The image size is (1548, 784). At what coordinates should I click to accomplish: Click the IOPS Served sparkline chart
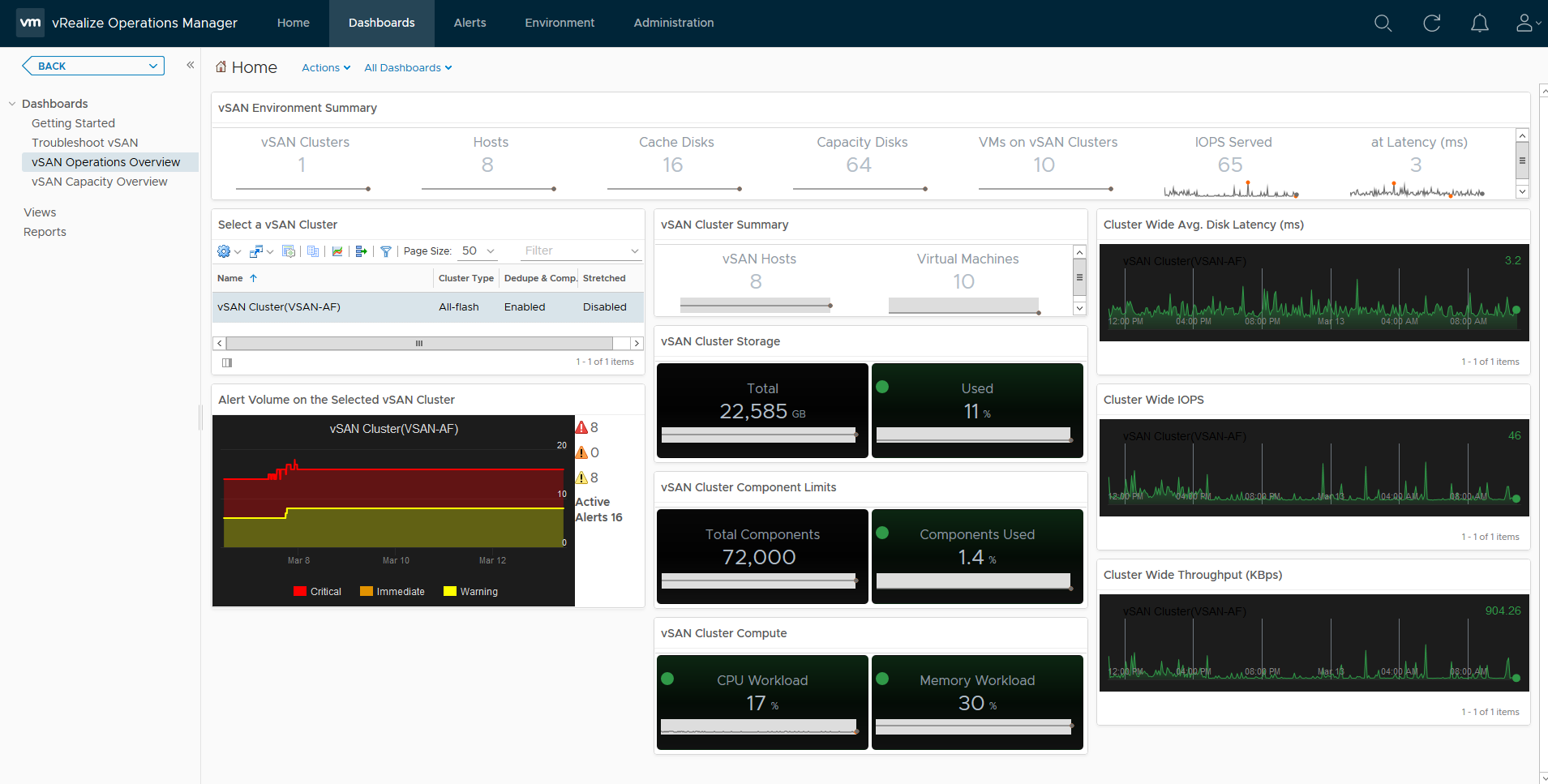click(x=1232, y=190)
